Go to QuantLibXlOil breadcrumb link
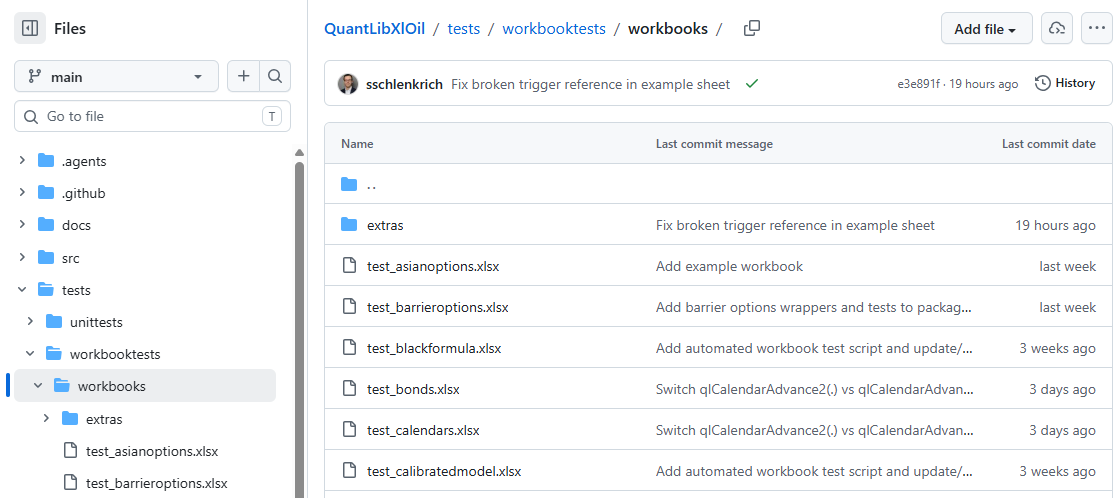 (374, 29)
